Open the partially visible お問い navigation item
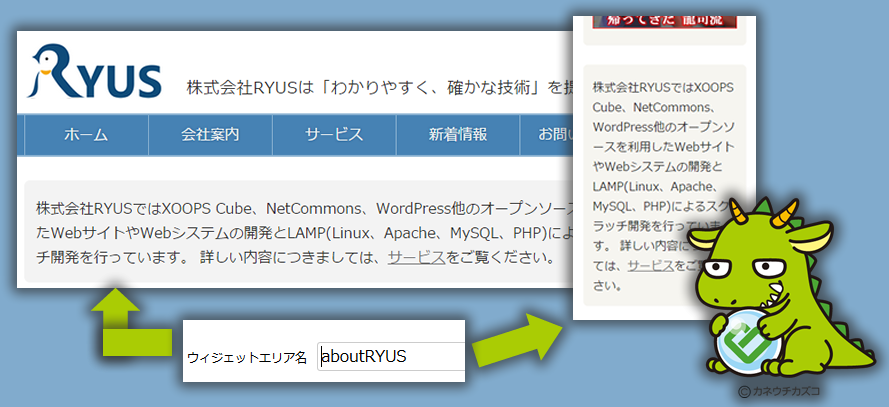The height and width of the screenshot is (407, 889). pos(547,135)
